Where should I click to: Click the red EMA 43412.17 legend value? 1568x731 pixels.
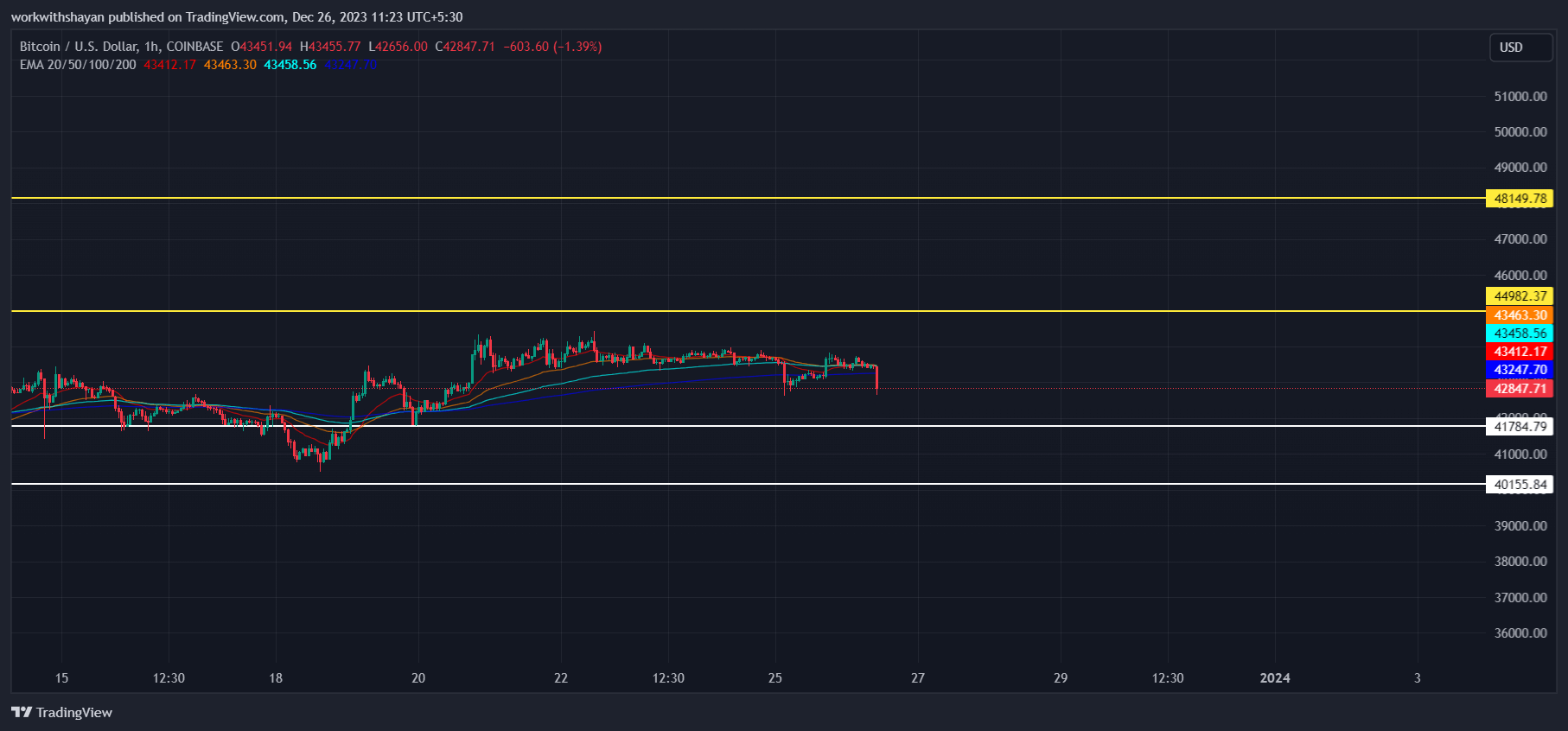170,65
